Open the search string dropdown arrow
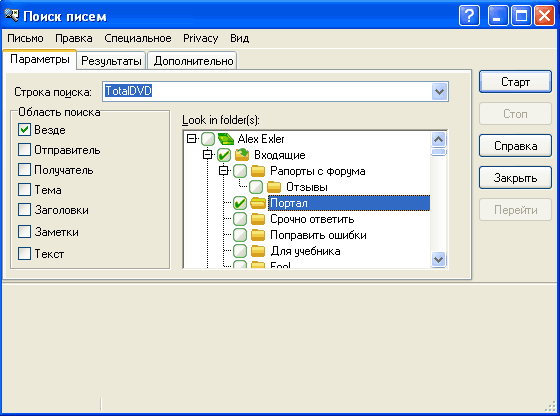The height and width of the screenshot is (416, 560). point(439,91)
